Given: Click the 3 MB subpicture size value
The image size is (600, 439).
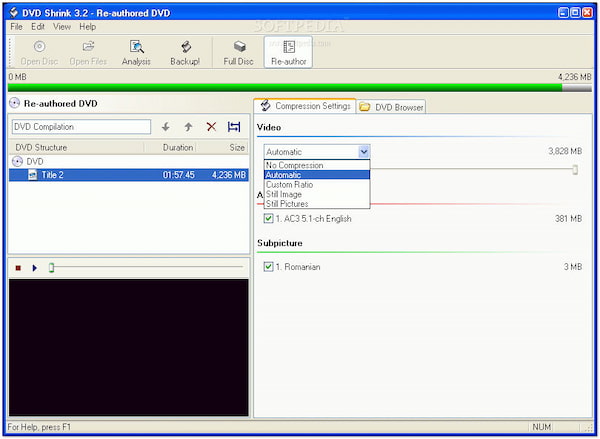Looking at the screenshot, I should click(x=572, y=267).
